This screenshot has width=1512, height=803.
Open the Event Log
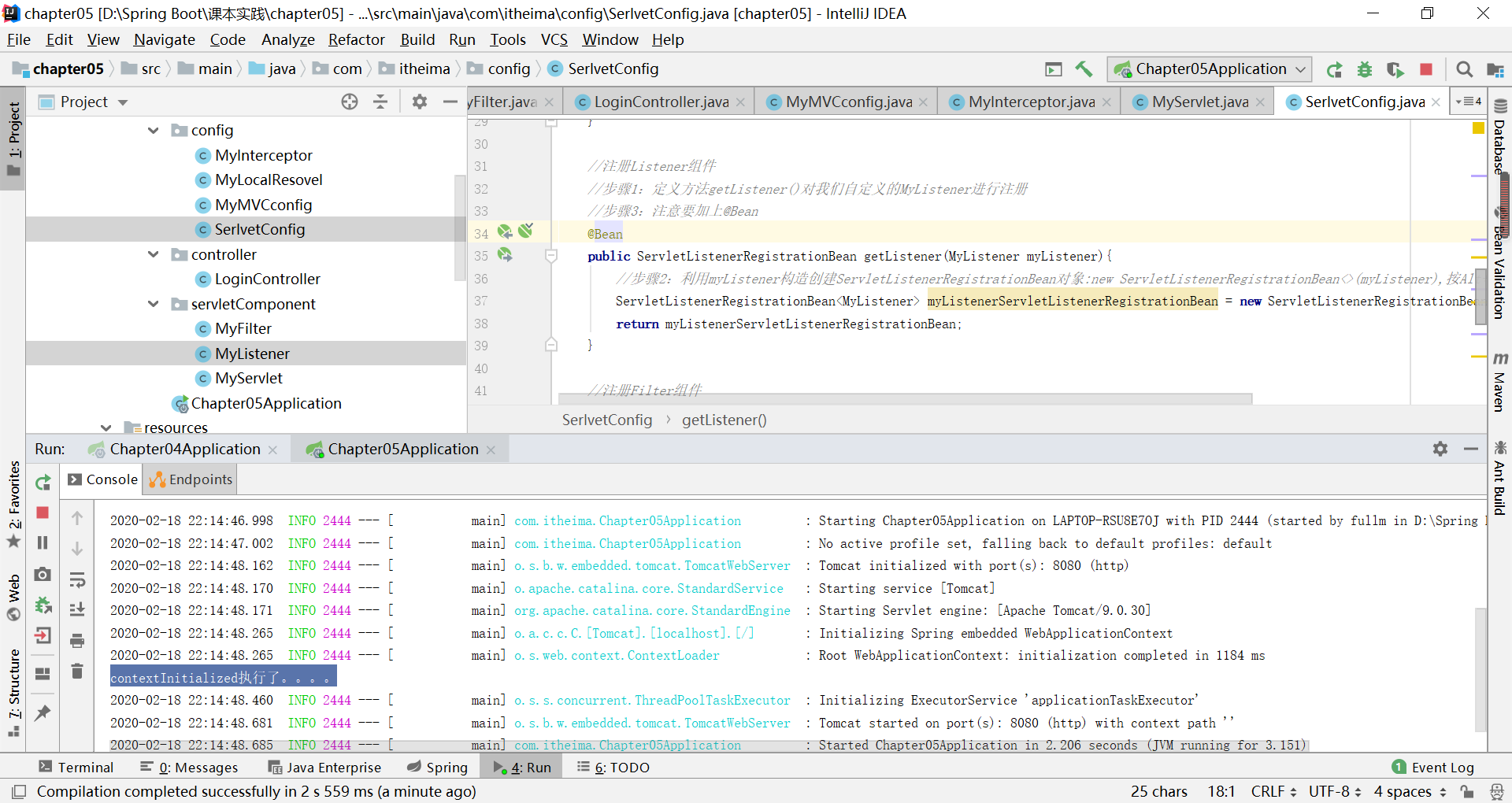(1443, 767)
